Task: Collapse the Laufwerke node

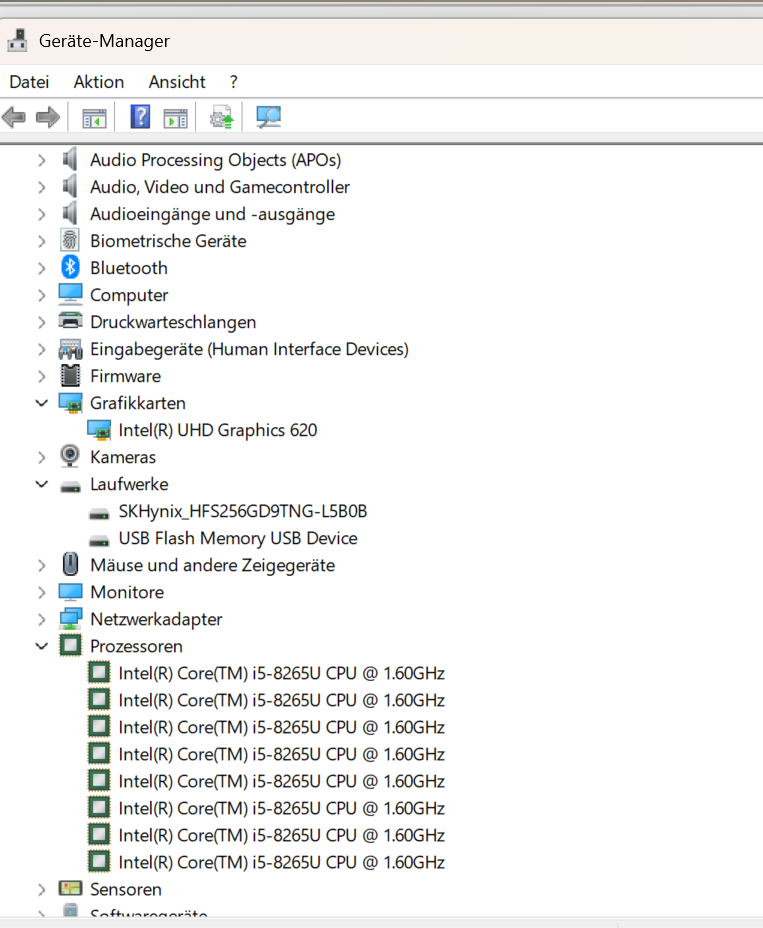Action: pyautogui.click(x=41, y=485)
